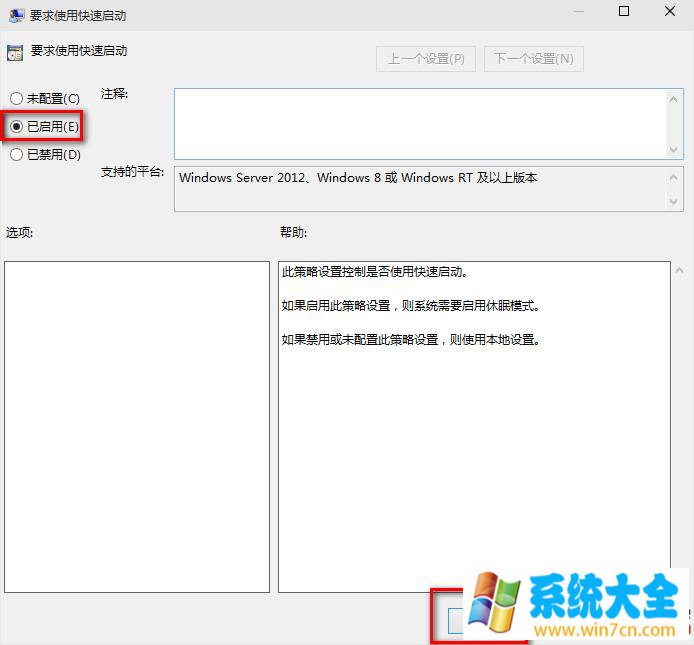Image resolution: width=694 pixels, height=645 pixels.
Task: Click the title bar window icon
Action: coord(16,15)
